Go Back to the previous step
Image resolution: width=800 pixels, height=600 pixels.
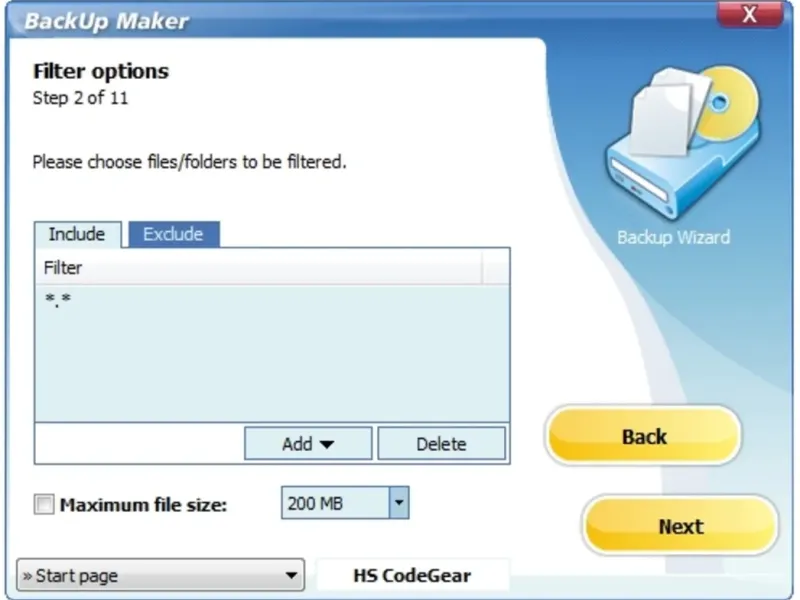644,436
